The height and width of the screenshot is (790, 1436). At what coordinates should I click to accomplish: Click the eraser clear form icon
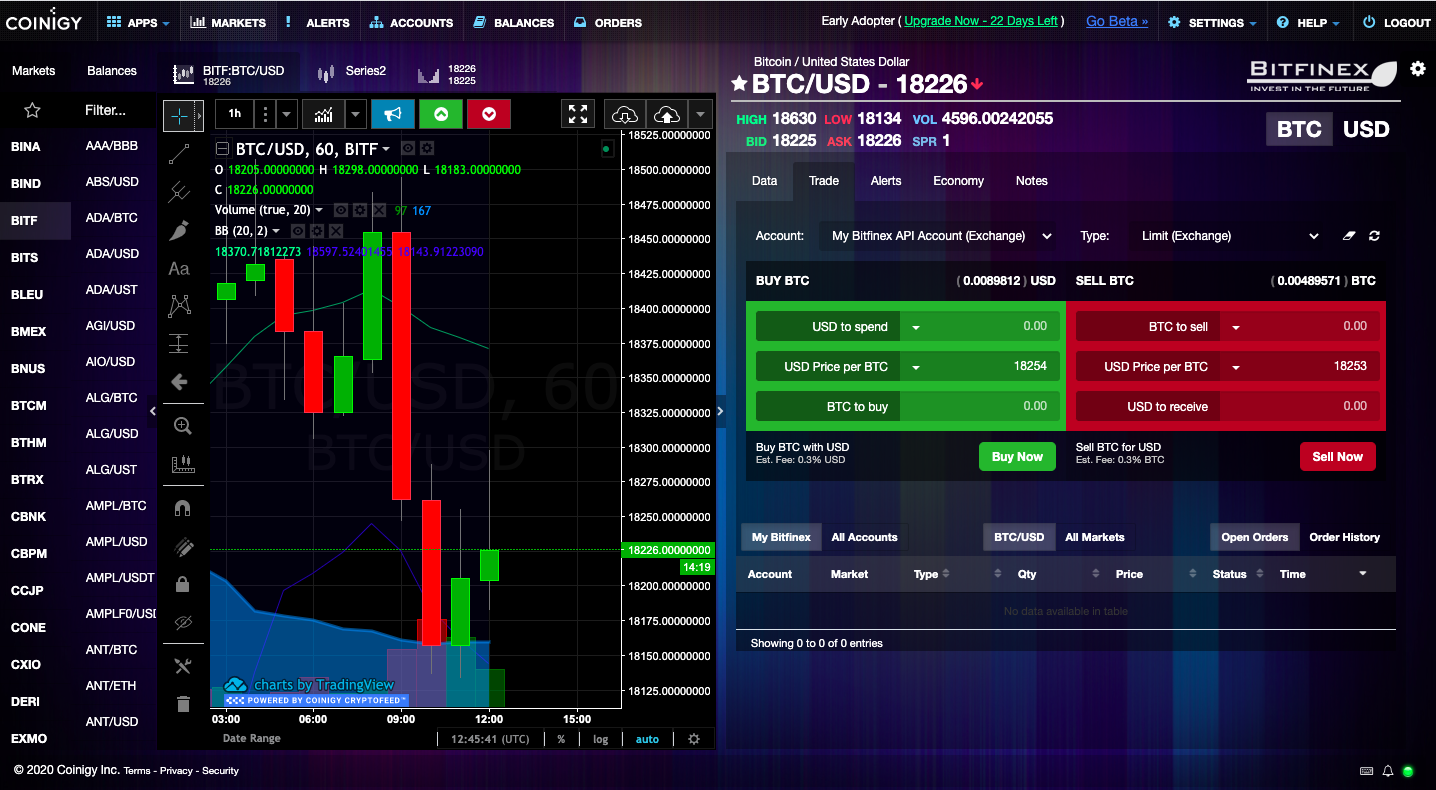[1349, 236]
